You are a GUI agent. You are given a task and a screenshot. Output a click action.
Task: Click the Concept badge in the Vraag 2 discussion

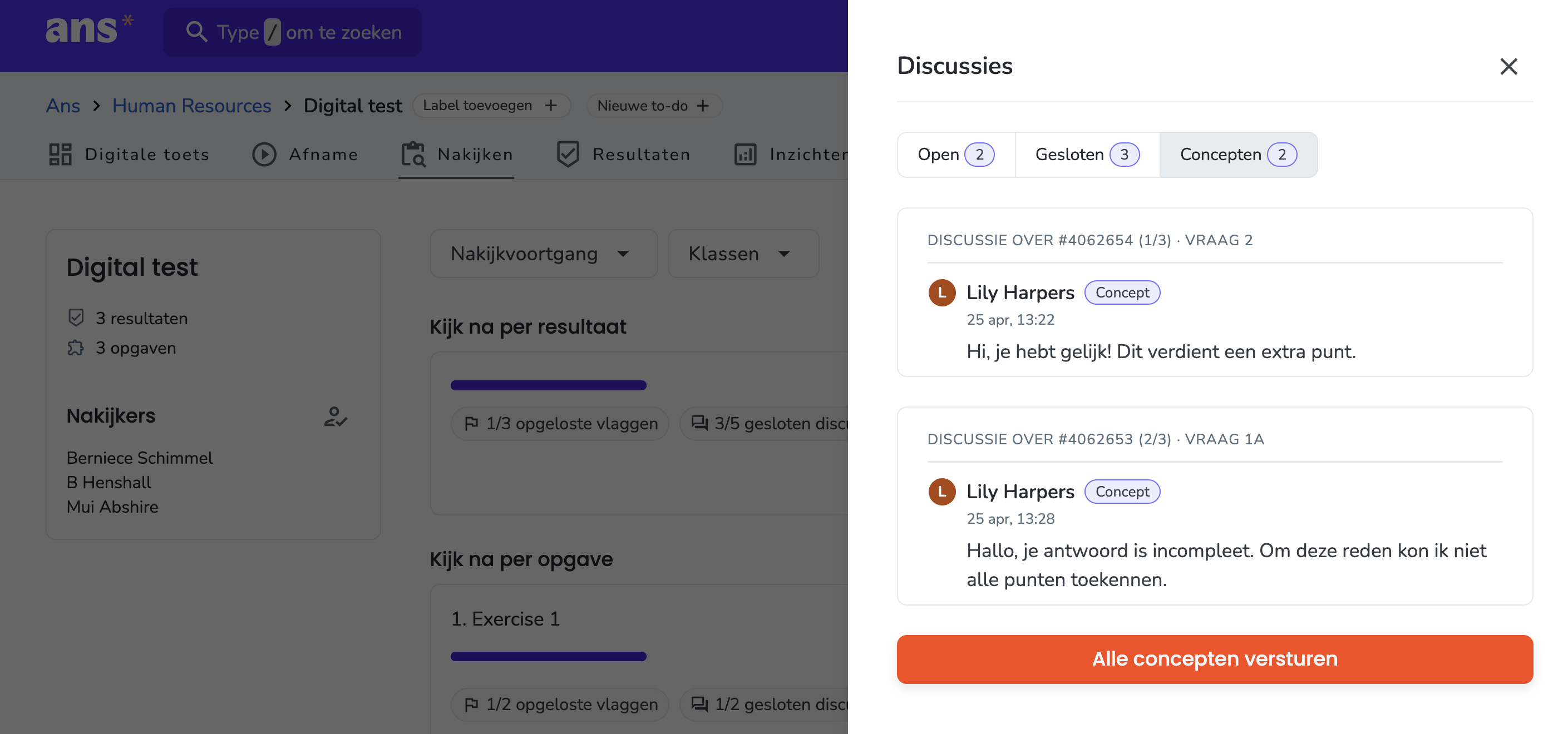[x=1122, y=292]
